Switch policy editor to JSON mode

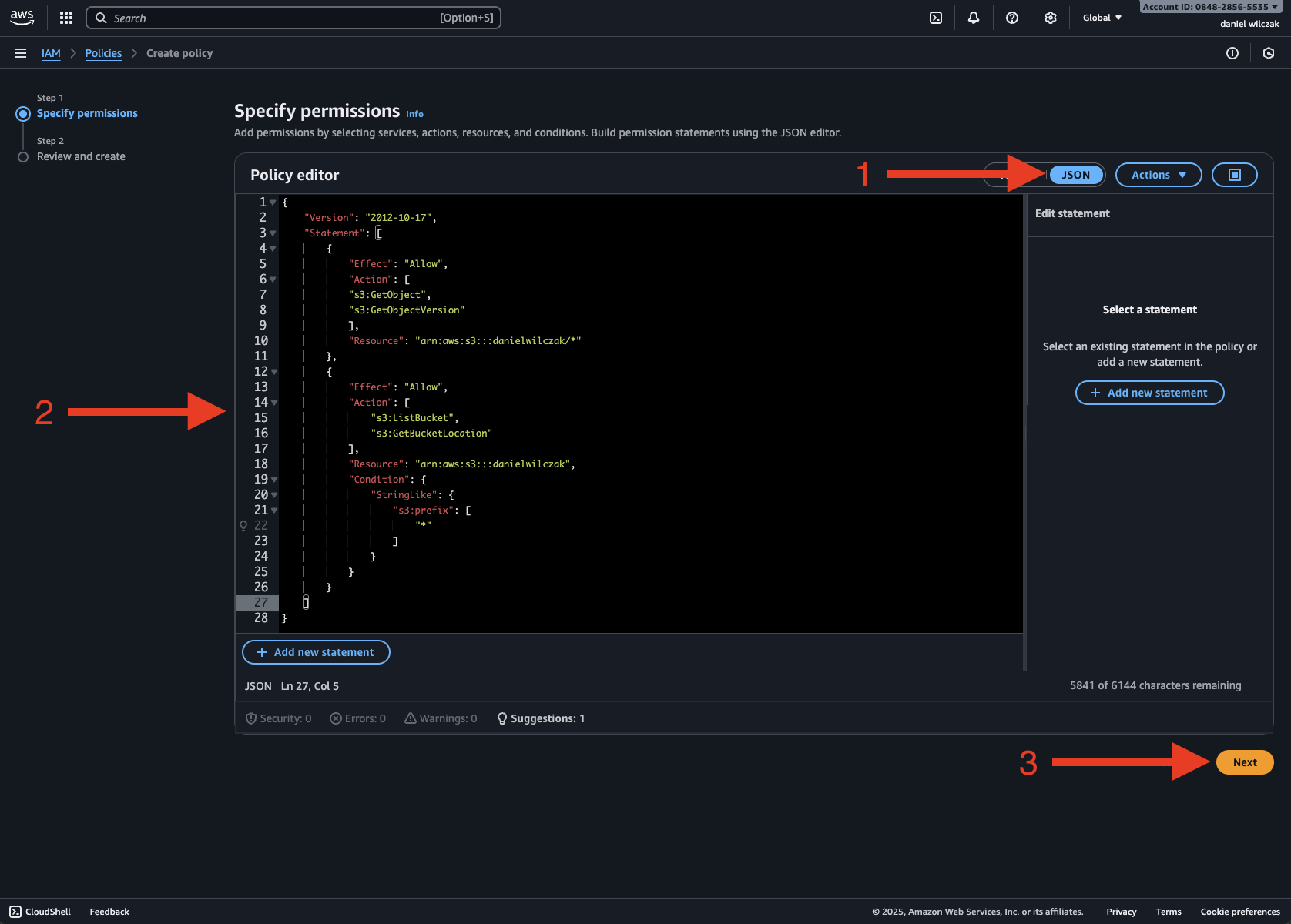(x=1075, y=175)
